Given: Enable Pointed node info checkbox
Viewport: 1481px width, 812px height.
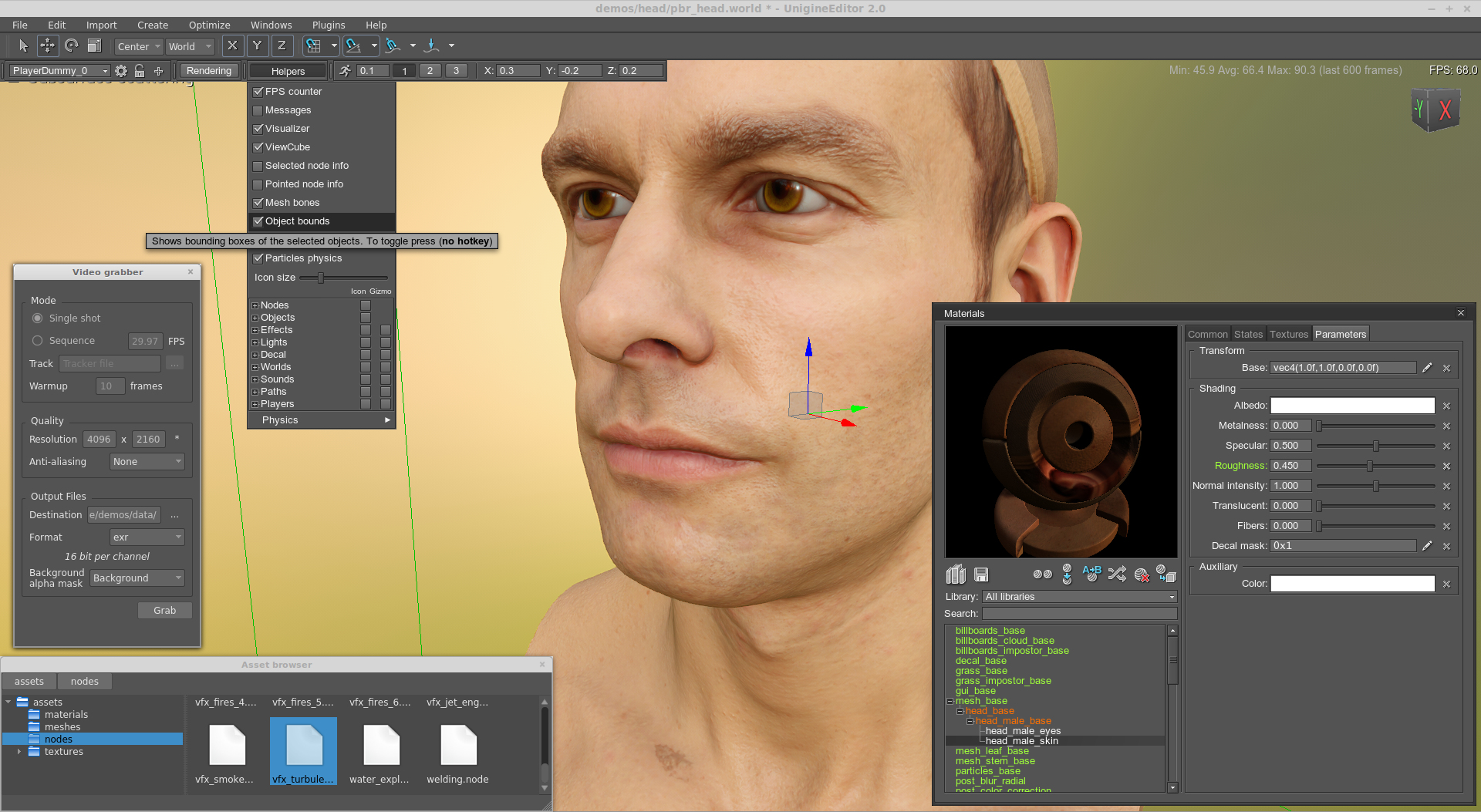Looking at the screenshot, I should (258, 184).
